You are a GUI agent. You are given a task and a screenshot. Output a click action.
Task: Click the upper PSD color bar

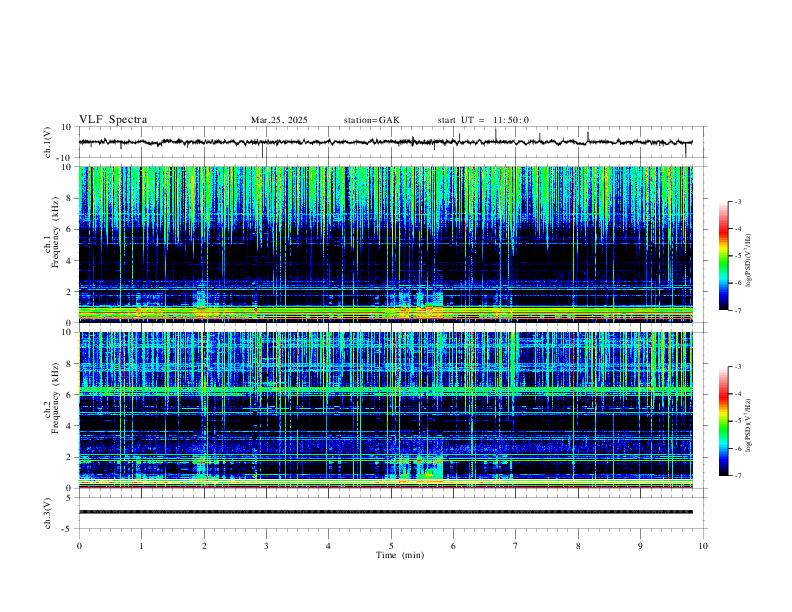(x=724, y=256)
